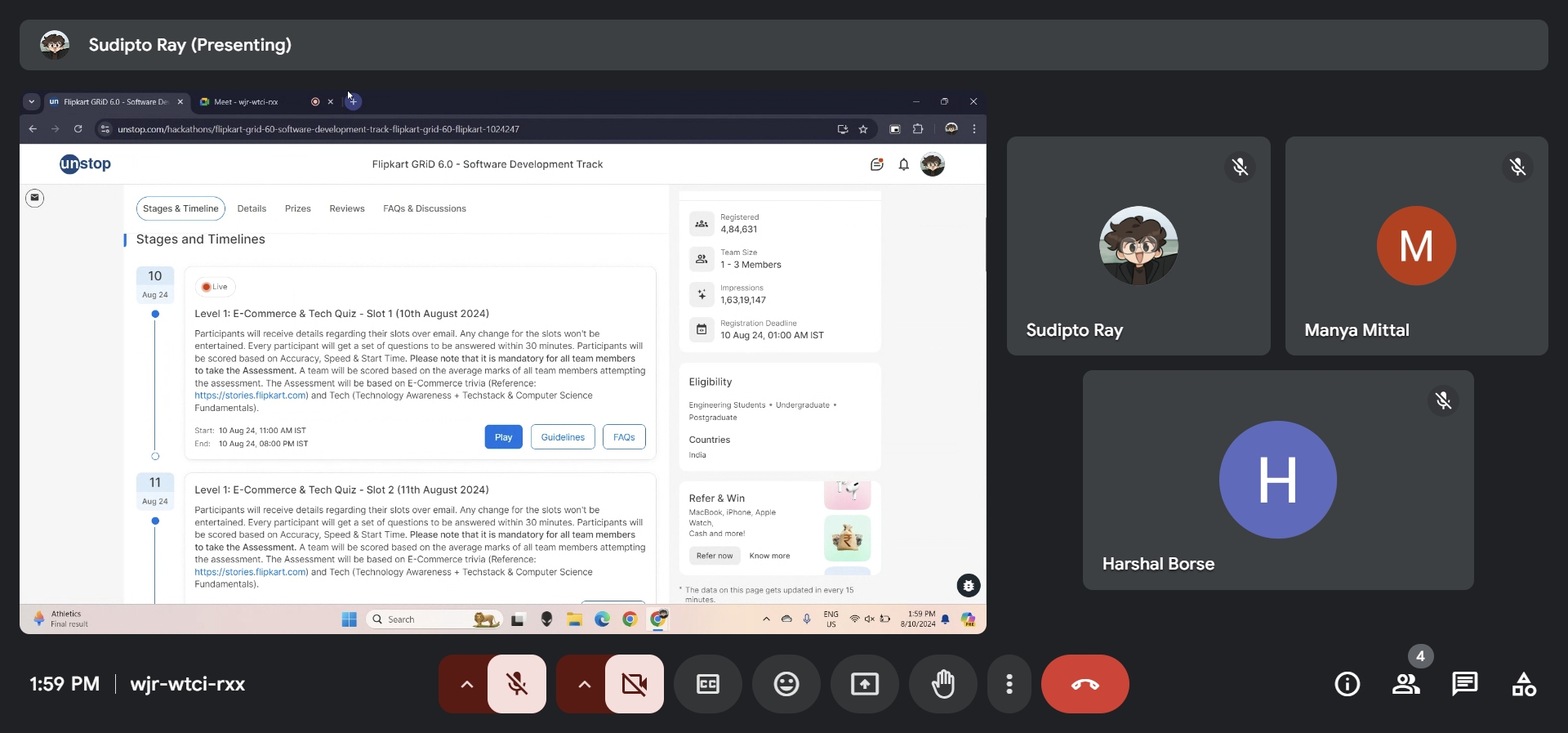1568x733 pixels.
Task: Open Unstop profile avatar menu
Action: [x=933, y=164]
